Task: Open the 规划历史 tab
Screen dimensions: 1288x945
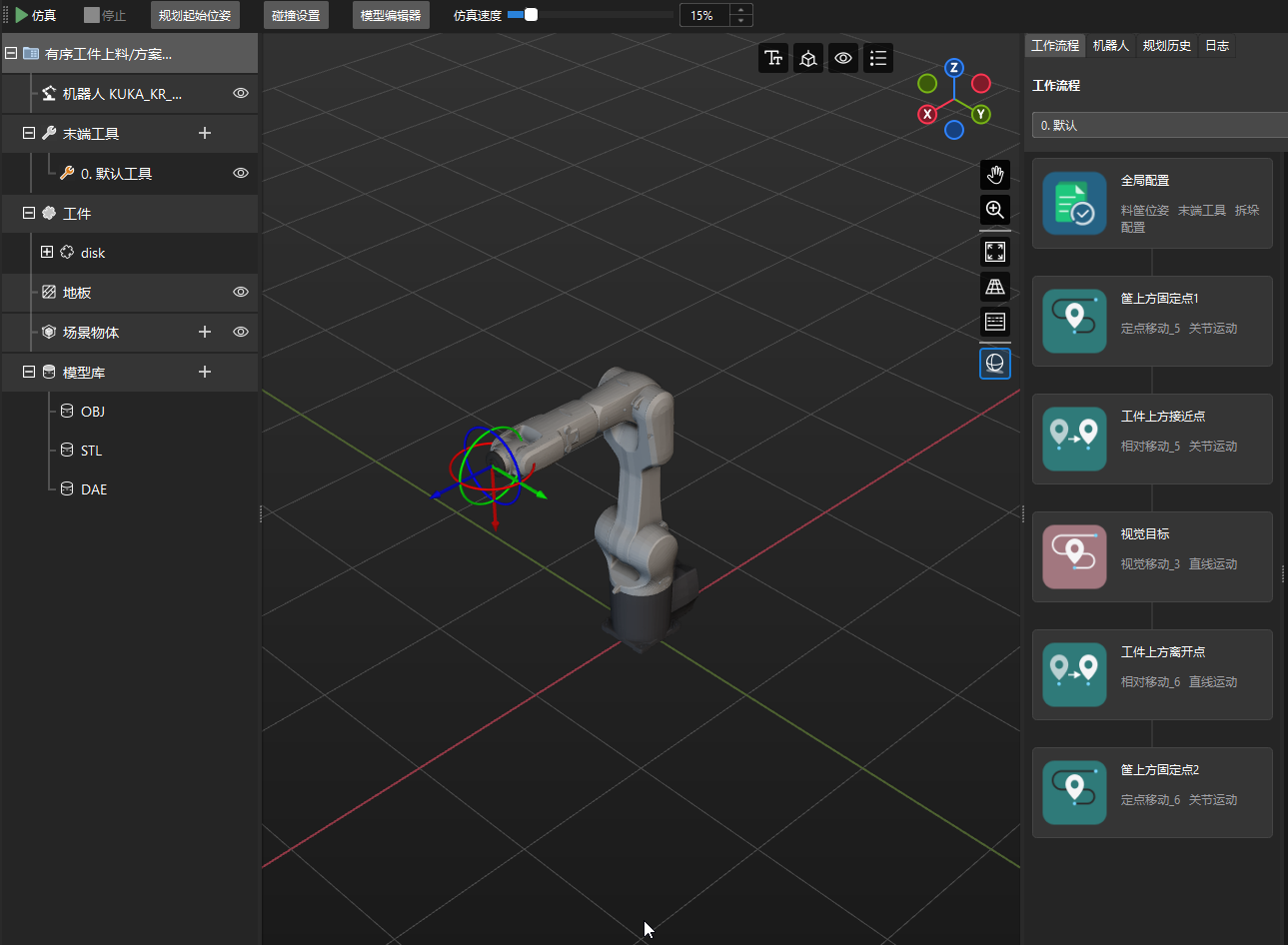Action: (1166, 45)
